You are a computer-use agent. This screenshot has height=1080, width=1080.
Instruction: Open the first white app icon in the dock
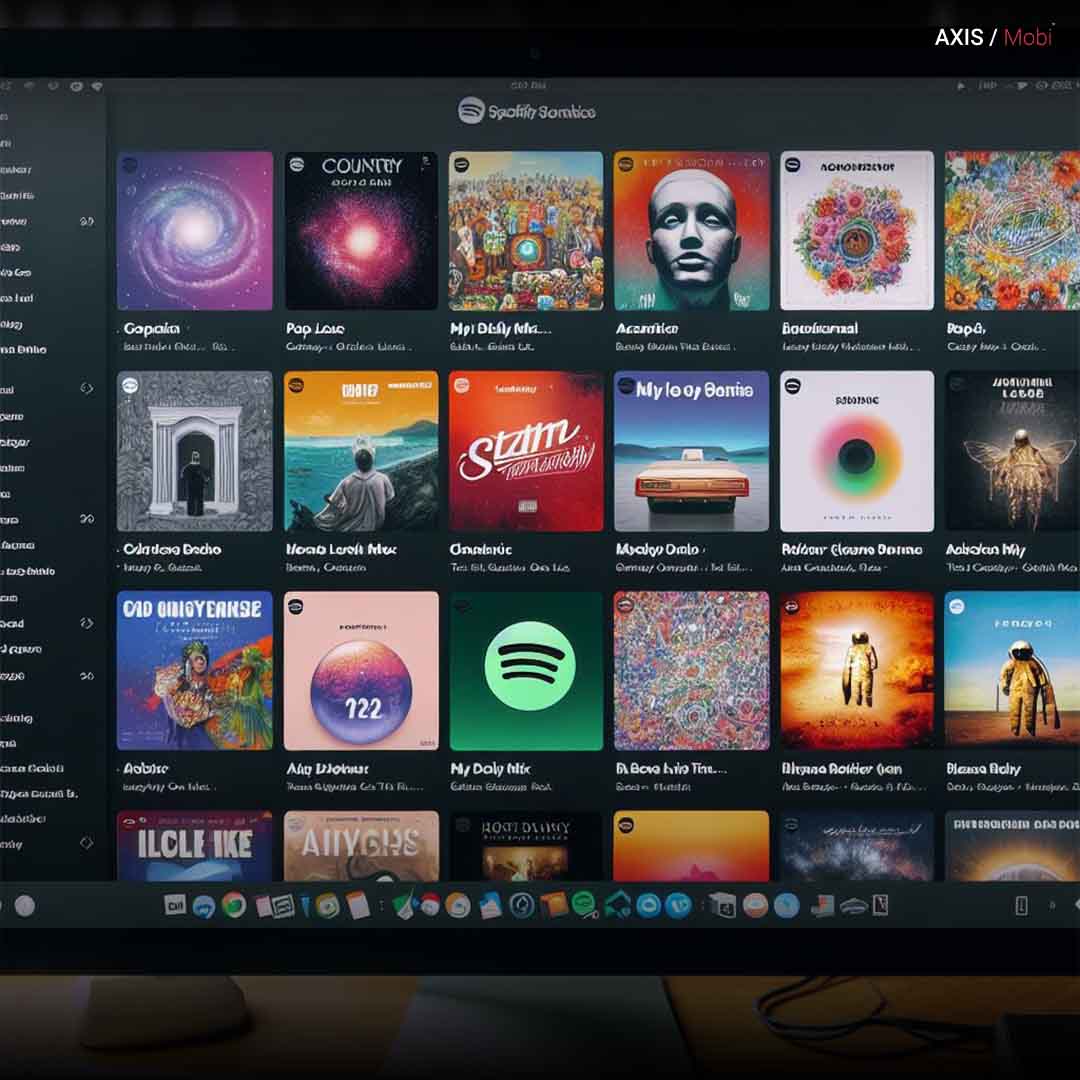[176, 906]
